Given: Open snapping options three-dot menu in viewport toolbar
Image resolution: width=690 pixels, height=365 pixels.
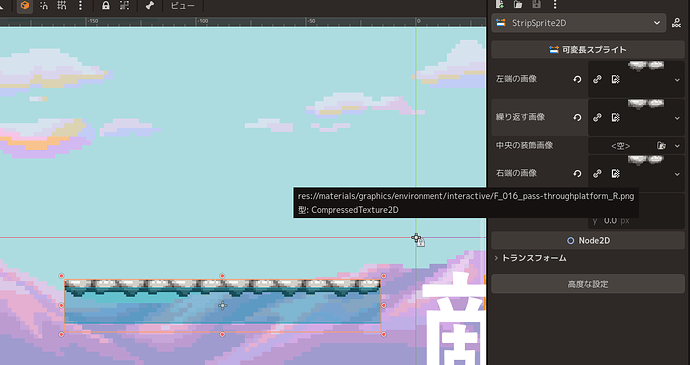Looking at the screenshot, I should (x=80, y=6).
